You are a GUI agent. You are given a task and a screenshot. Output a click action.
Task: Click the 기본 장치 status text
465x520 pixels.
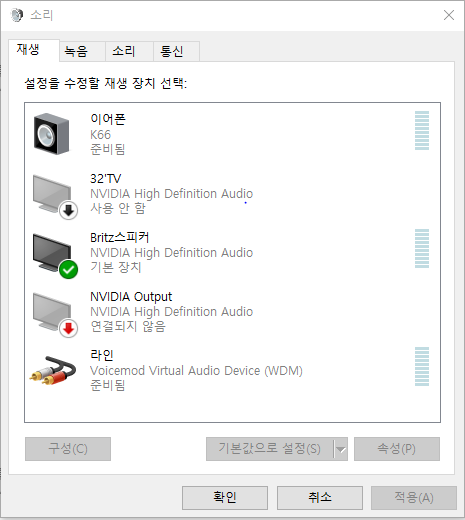[116, 267]
